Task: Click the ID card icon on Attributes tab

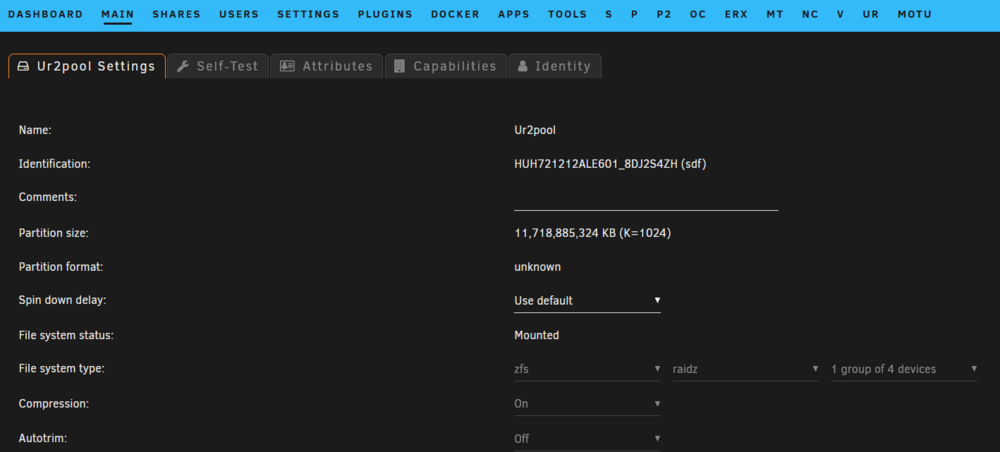Action: coord(287,66)
